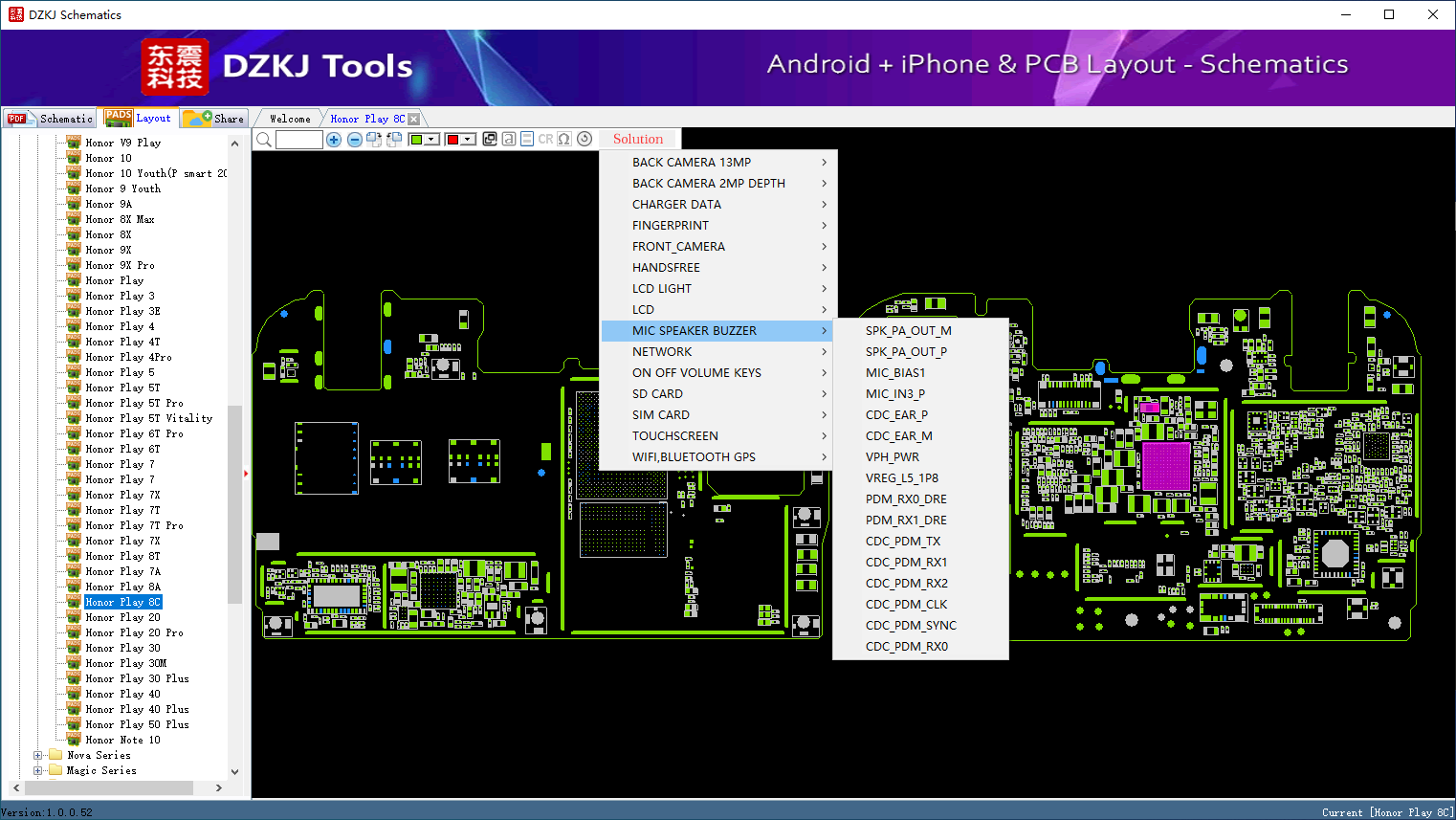The height and width of the screenshot is (820, 1456).
Task: Switch to the Schematic tab
Action: pos(50,119)
